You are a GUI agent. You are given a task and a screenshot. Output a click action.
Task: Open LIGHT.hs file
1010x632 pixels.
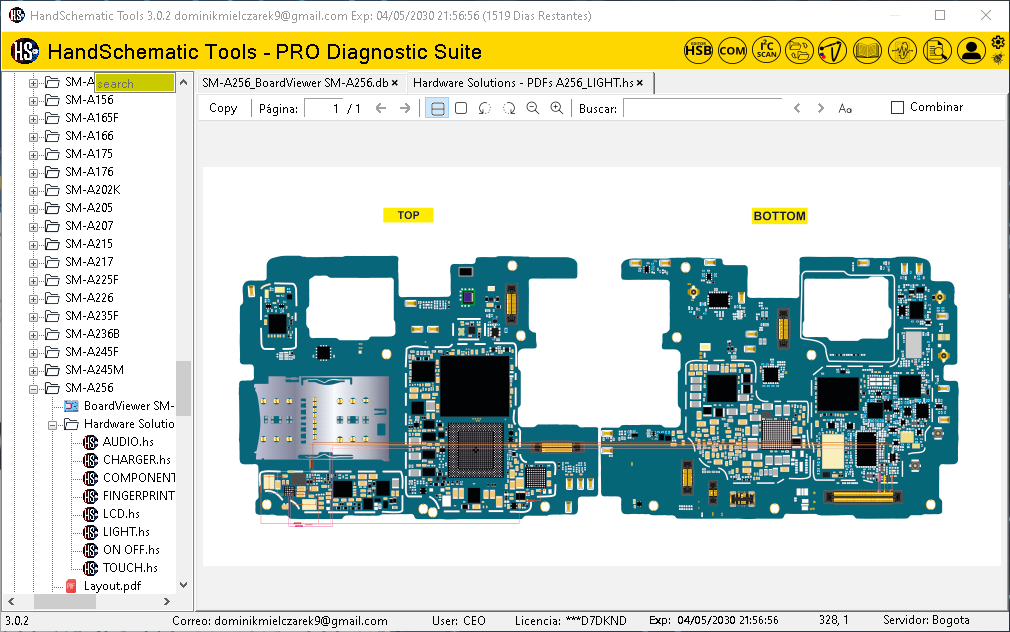tap(126, 532)
